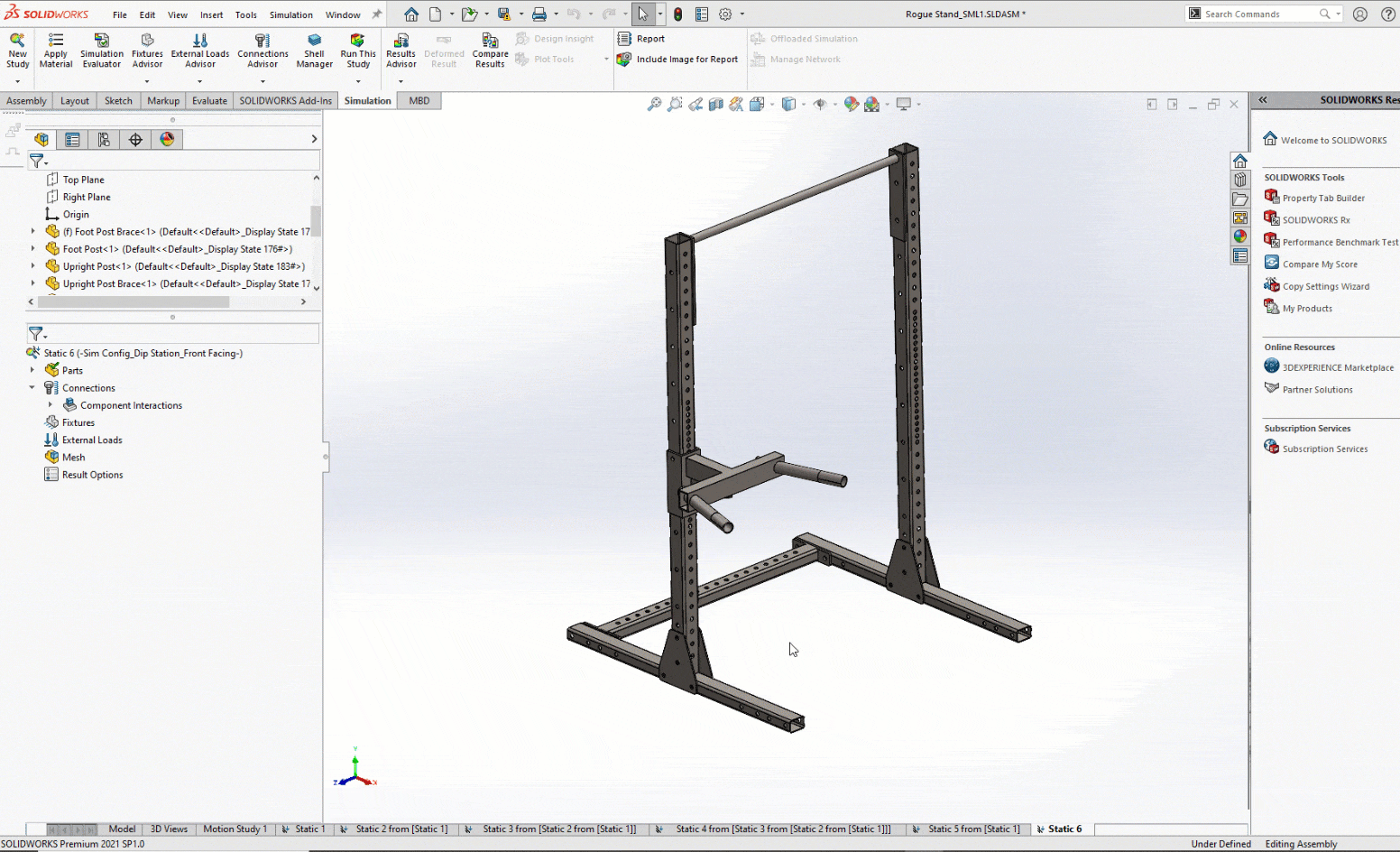Open the Simulation menu
The height and width of the screenshot is (852, 1400).
coord(290,14)
